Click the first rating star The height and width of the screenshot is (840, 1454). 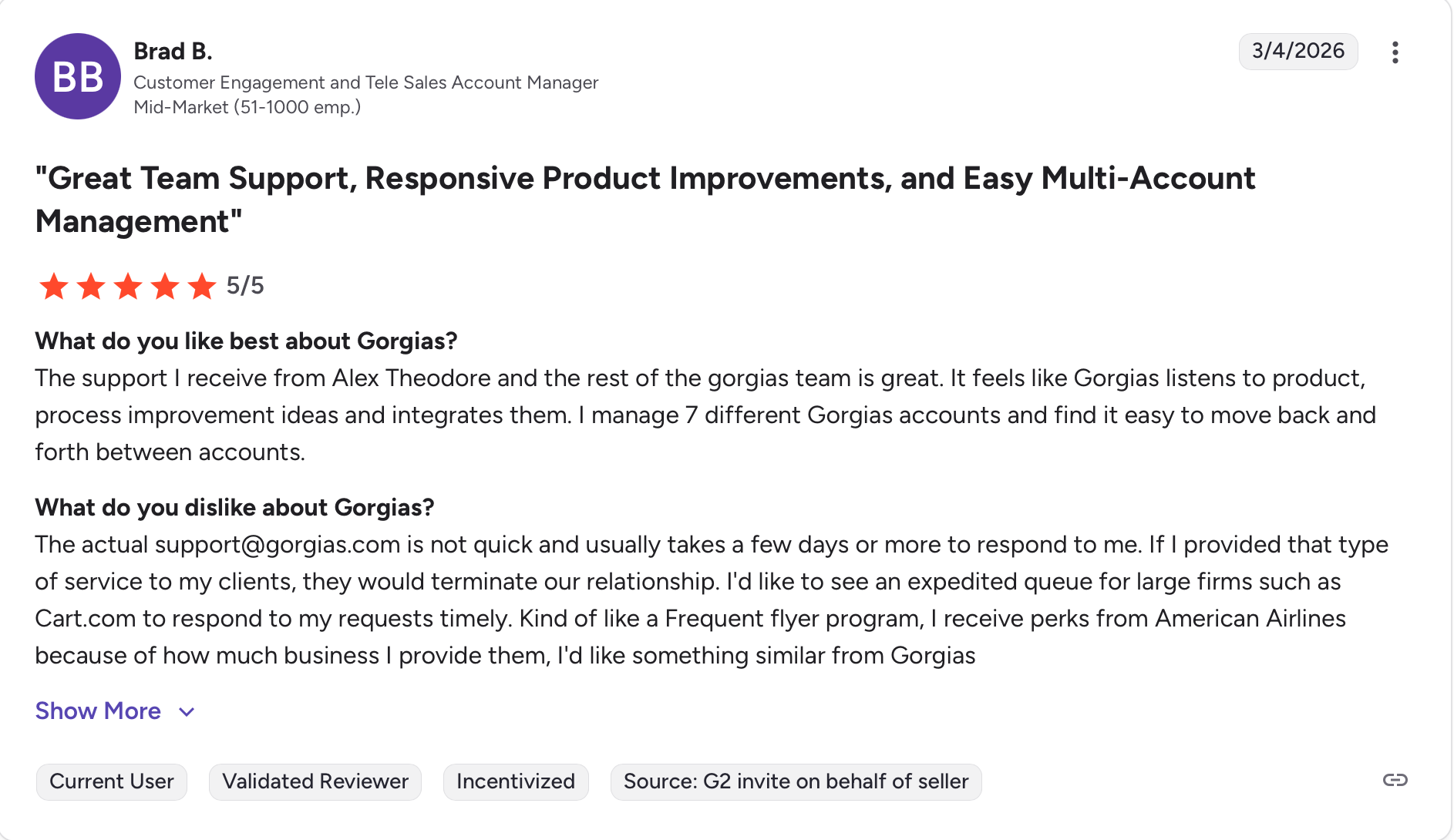coord(54,286)
